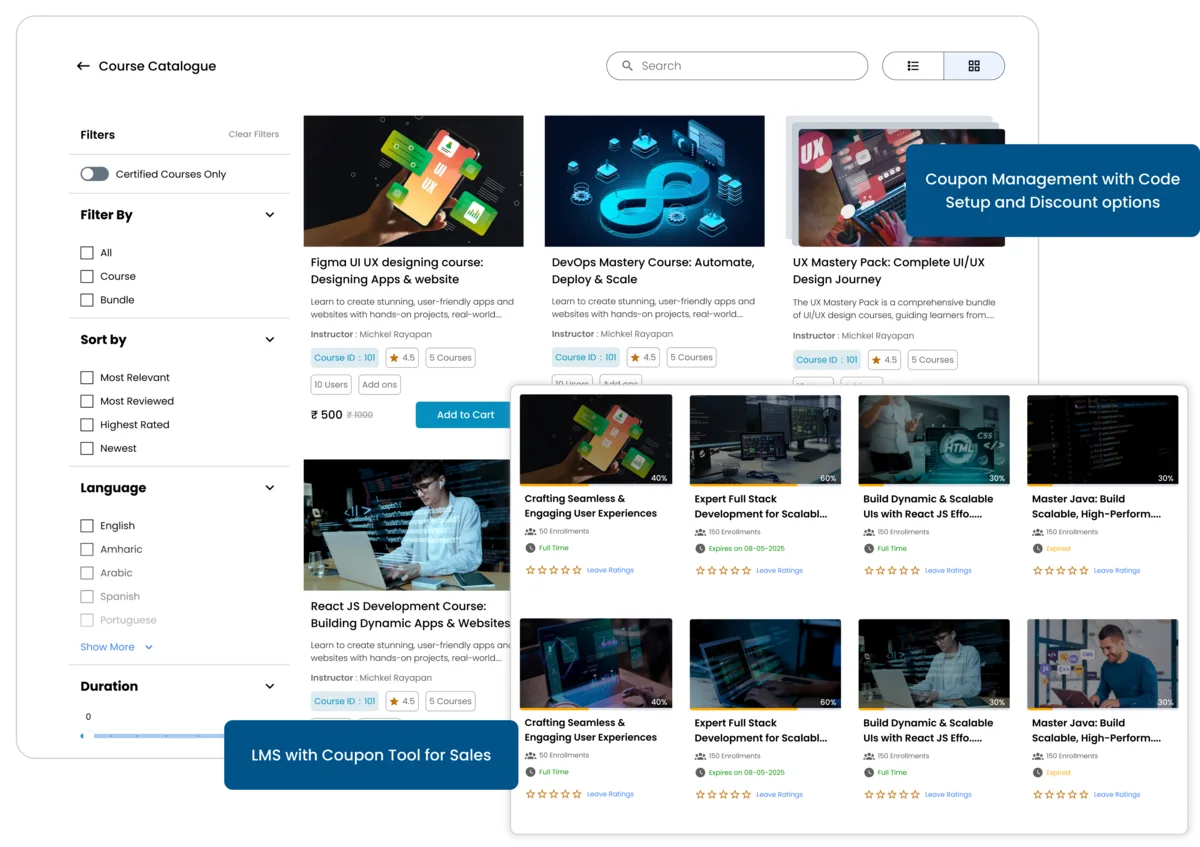Enable Certified Courses Only
1200x847 pixels.
pos(94,173)
